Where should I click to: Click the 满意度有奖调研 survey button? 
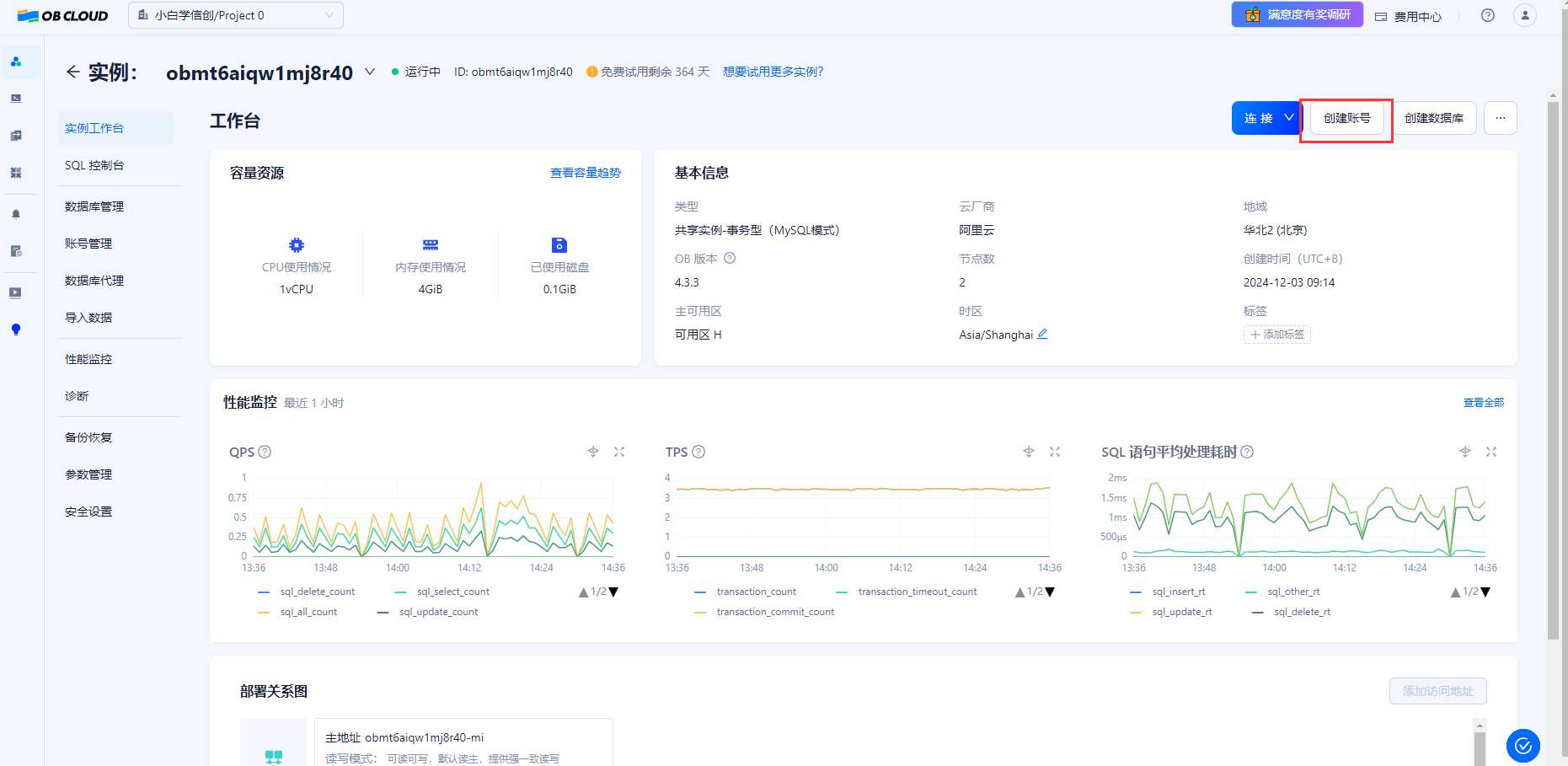click(1298, 14)
